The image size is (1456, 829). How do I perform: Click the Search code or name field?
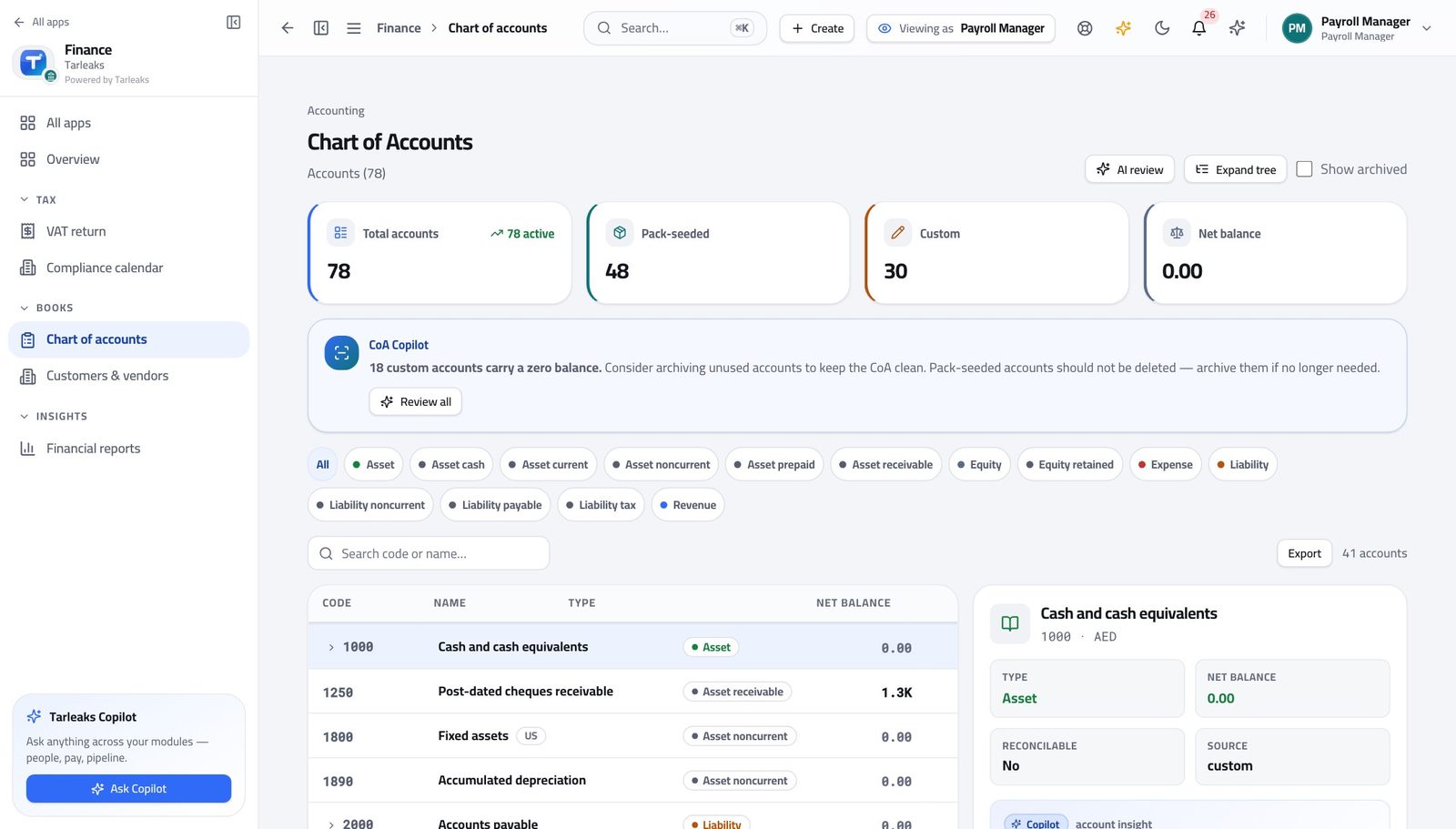(x=429, y=553)
